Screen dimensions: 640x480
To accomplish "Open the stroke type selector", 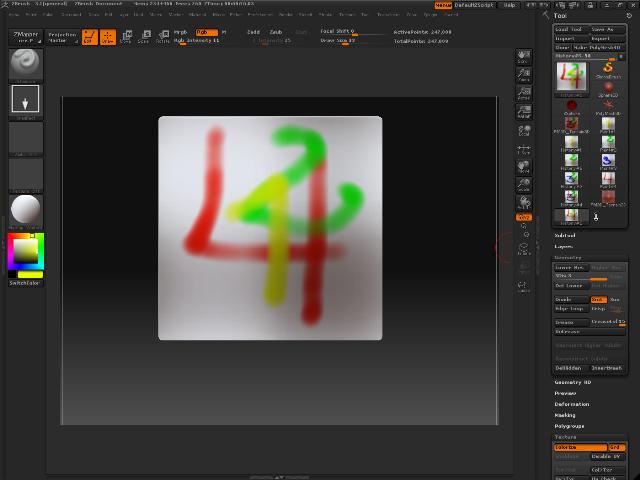I will [x=26, y=100].
